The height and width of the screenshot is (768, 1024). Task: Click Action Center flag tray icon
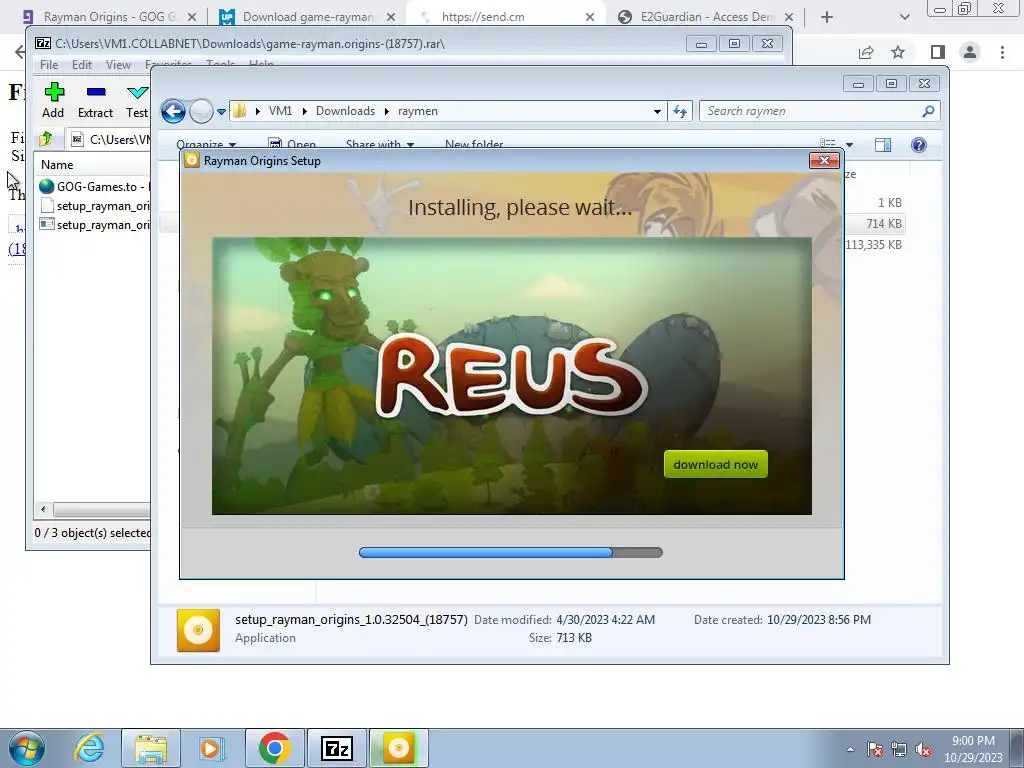875,750
